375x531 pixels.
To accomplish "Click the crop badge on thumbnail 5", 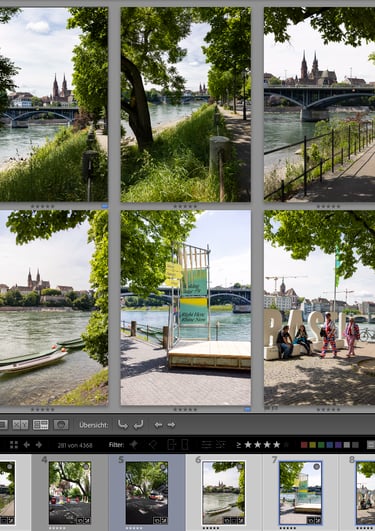I will pyautogui.click(x=156, y=521).
